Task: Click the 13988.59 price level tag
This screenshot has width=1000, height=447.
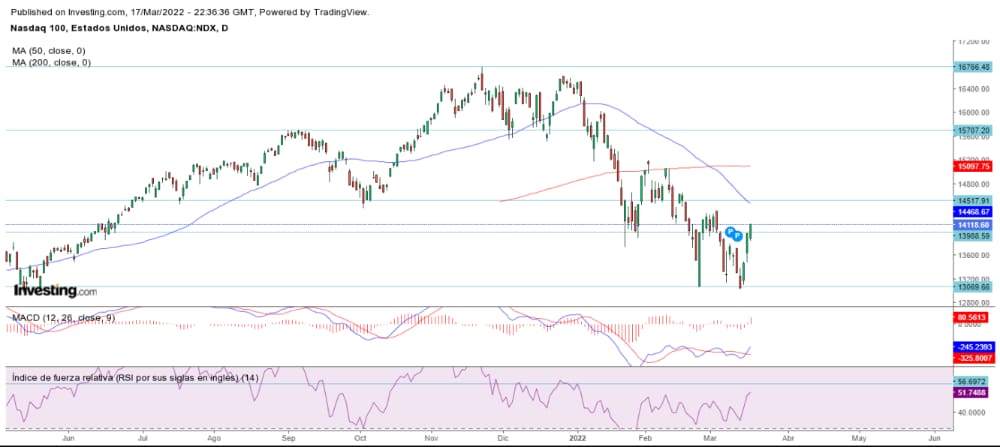Action: pos(972,236)
